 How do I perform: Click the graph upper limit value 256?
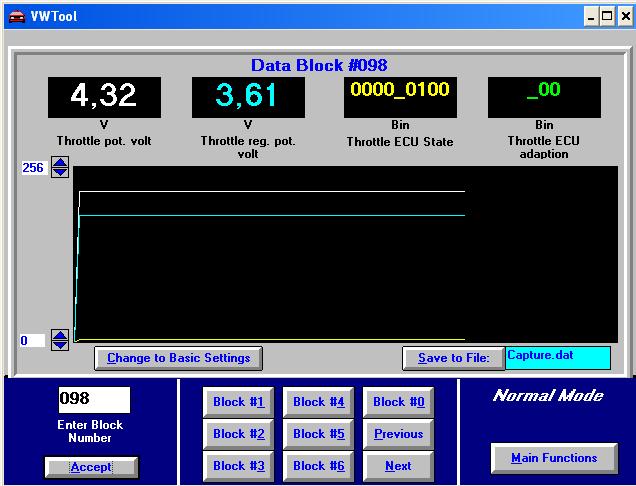[x=34, y=168]
